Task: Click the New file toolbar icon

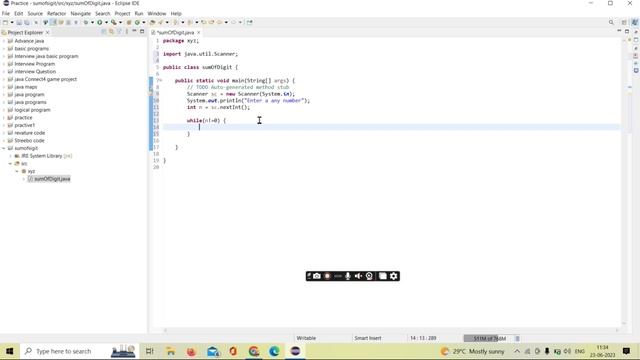Action: [x=5, y=22]
